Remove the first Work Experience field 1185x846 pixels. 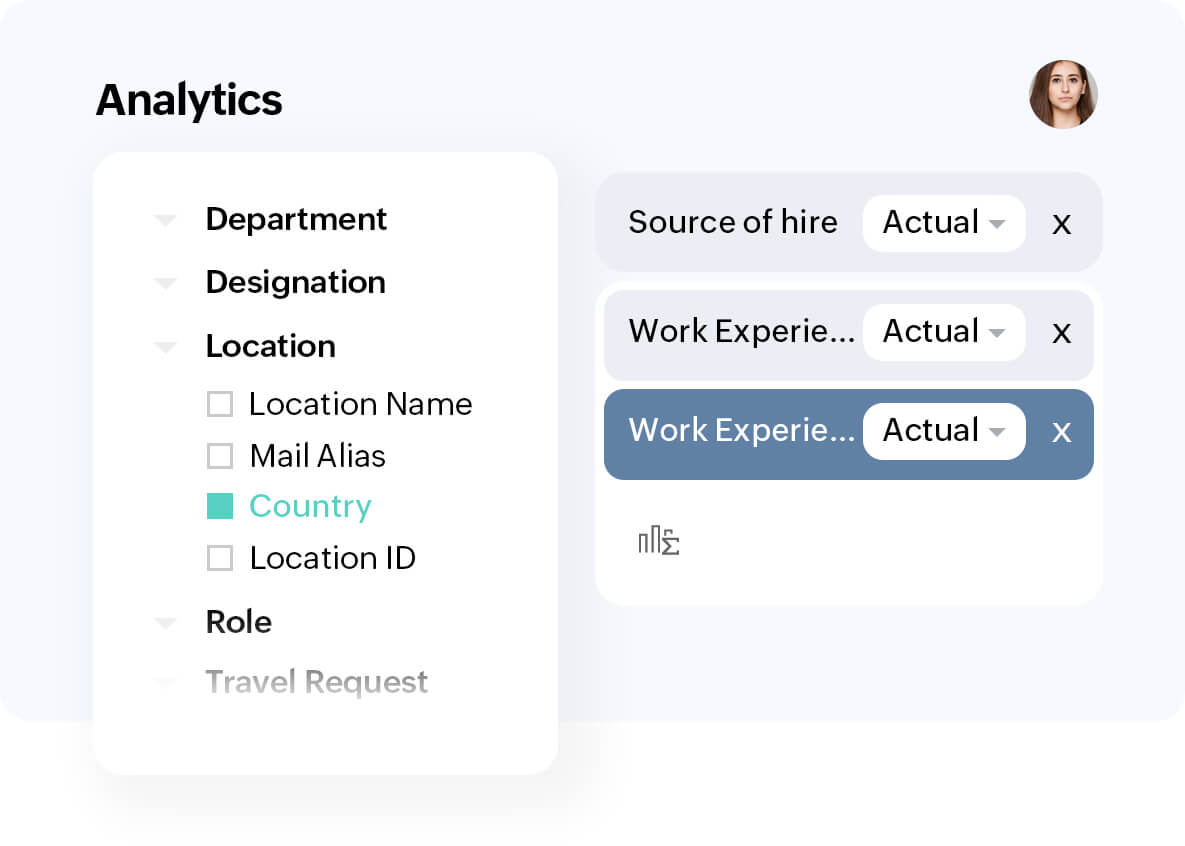tap(1061, 332)
